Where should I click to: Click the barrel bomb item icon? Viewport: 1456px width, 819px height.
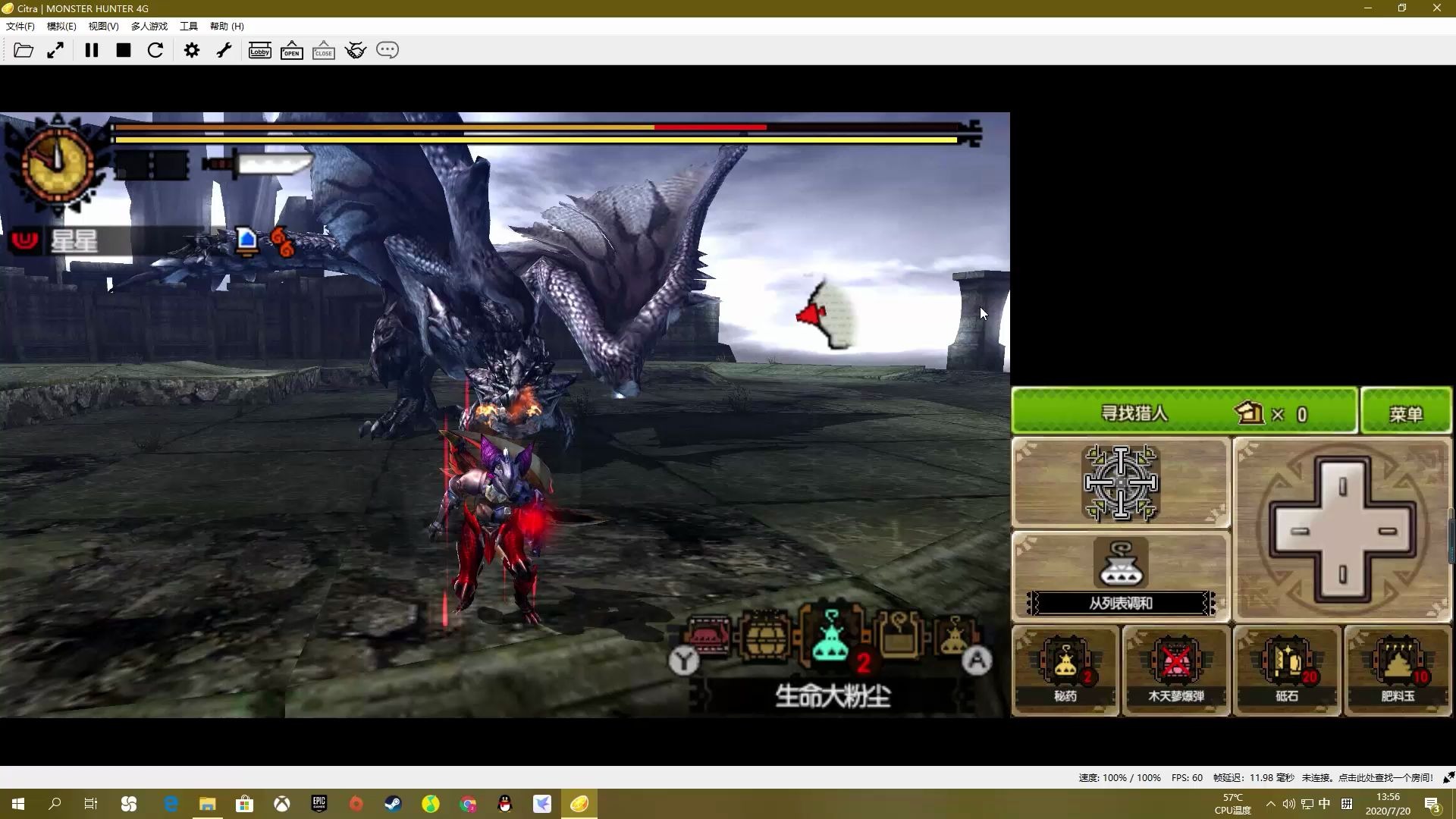pyautogui.click(x=764, y=636)
